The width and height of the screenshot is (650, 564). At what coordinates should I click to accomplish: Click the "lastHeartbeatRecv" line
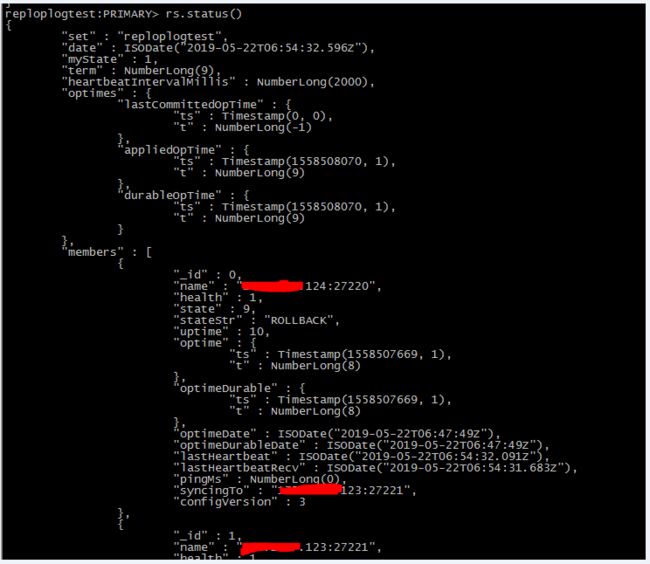[x=375, y=468]
